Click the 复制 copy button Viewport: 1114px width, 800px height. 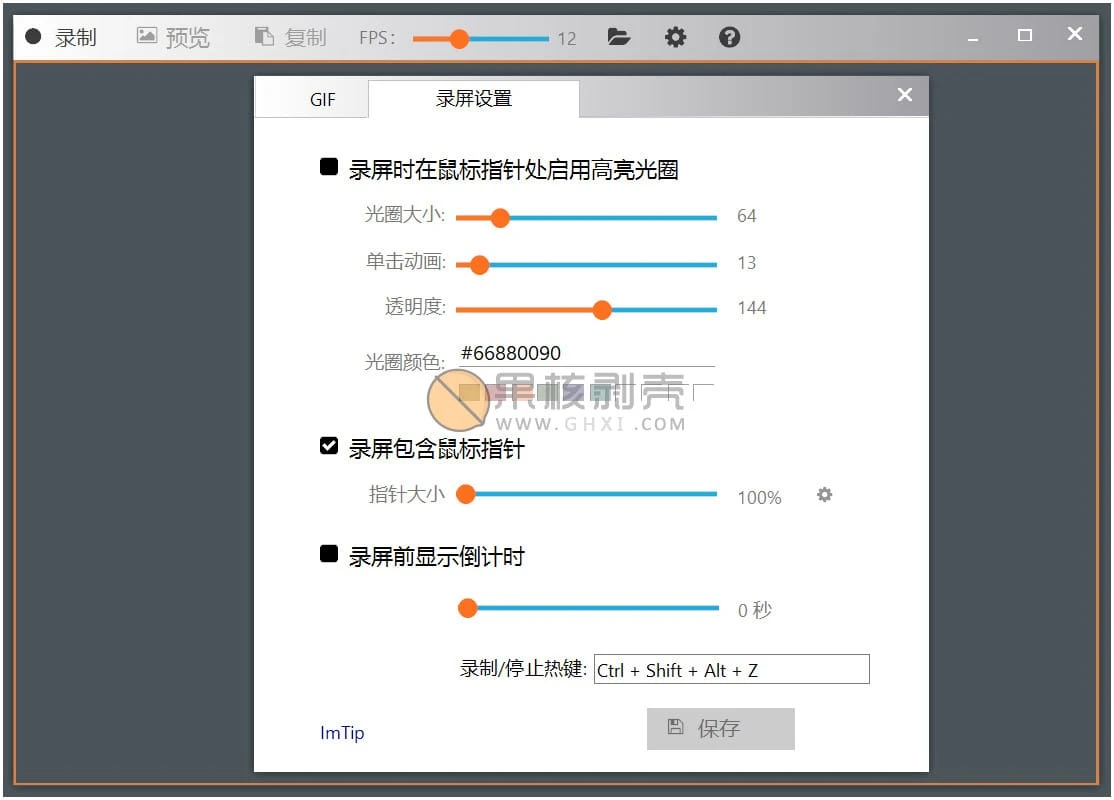tap(290, 38)
